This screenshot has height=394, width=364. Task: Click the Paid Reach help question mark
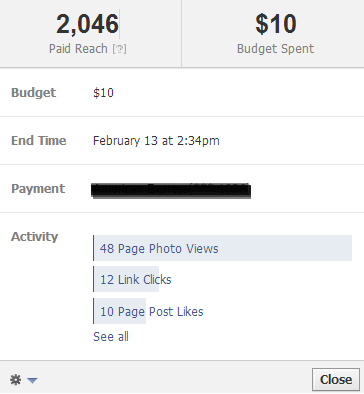pos(119,49)
